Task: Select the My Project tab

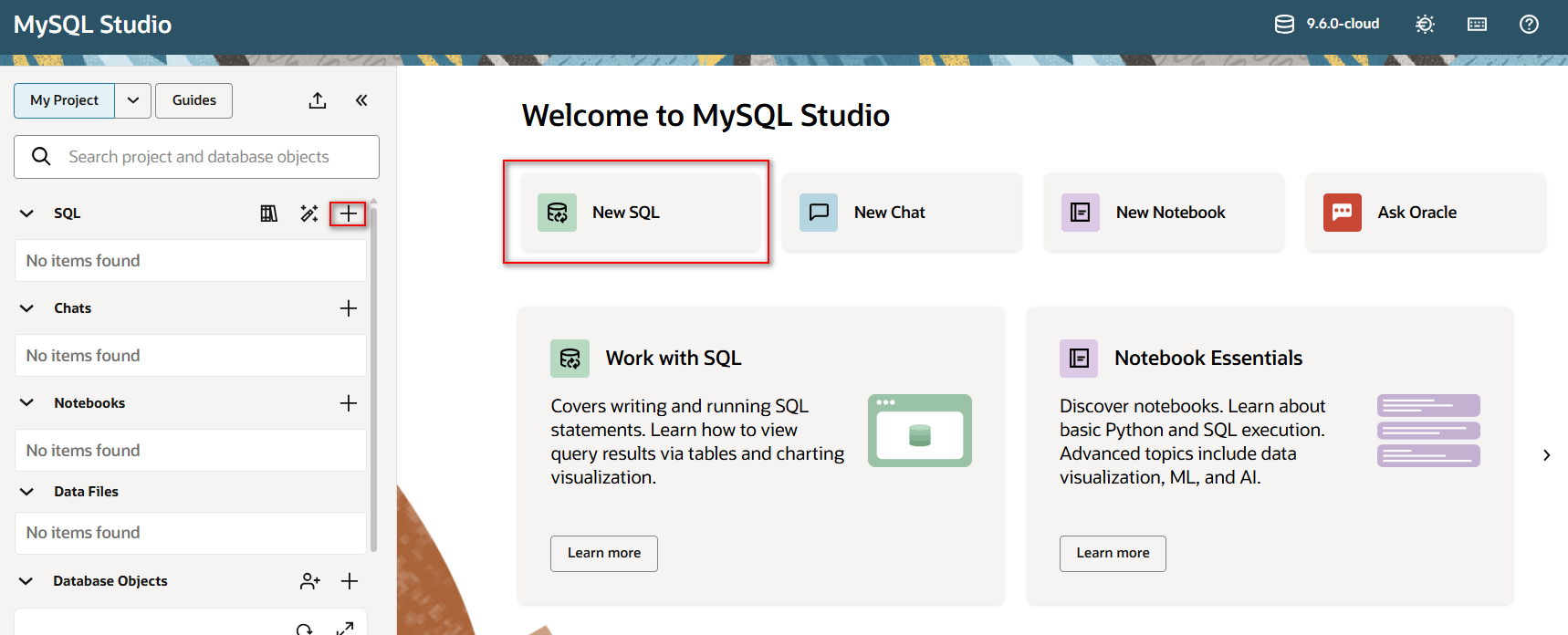Action: (64, 100)
